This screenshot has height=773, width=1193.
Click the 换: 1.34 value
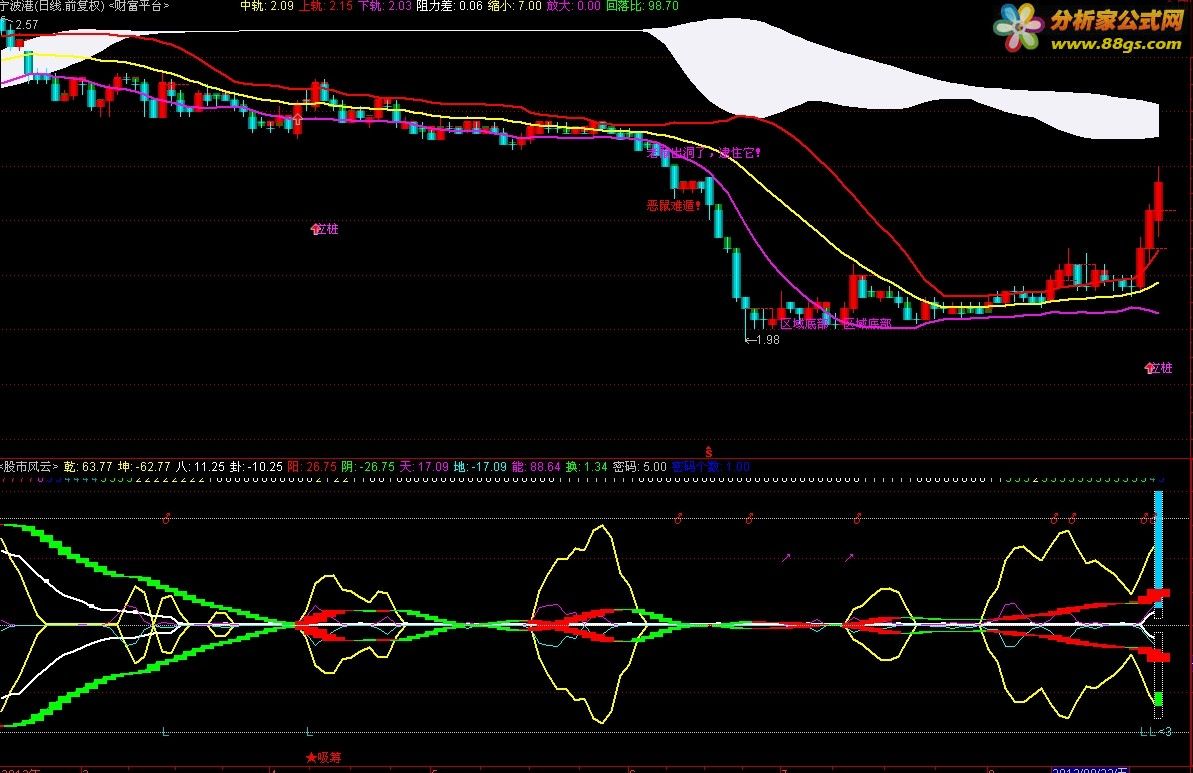587,466
